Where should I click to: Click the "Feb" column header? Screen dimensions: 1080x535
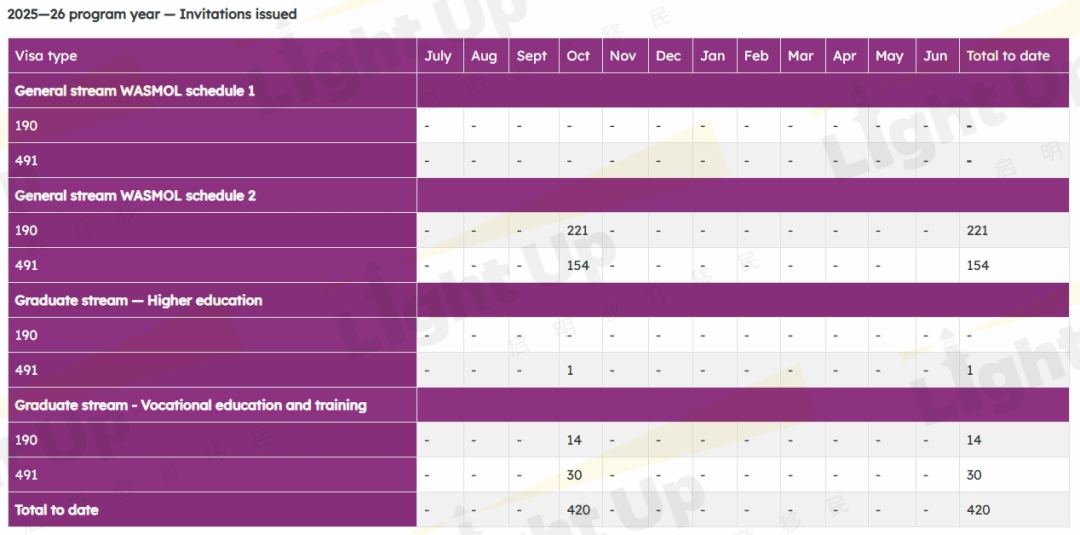point(756,56)
